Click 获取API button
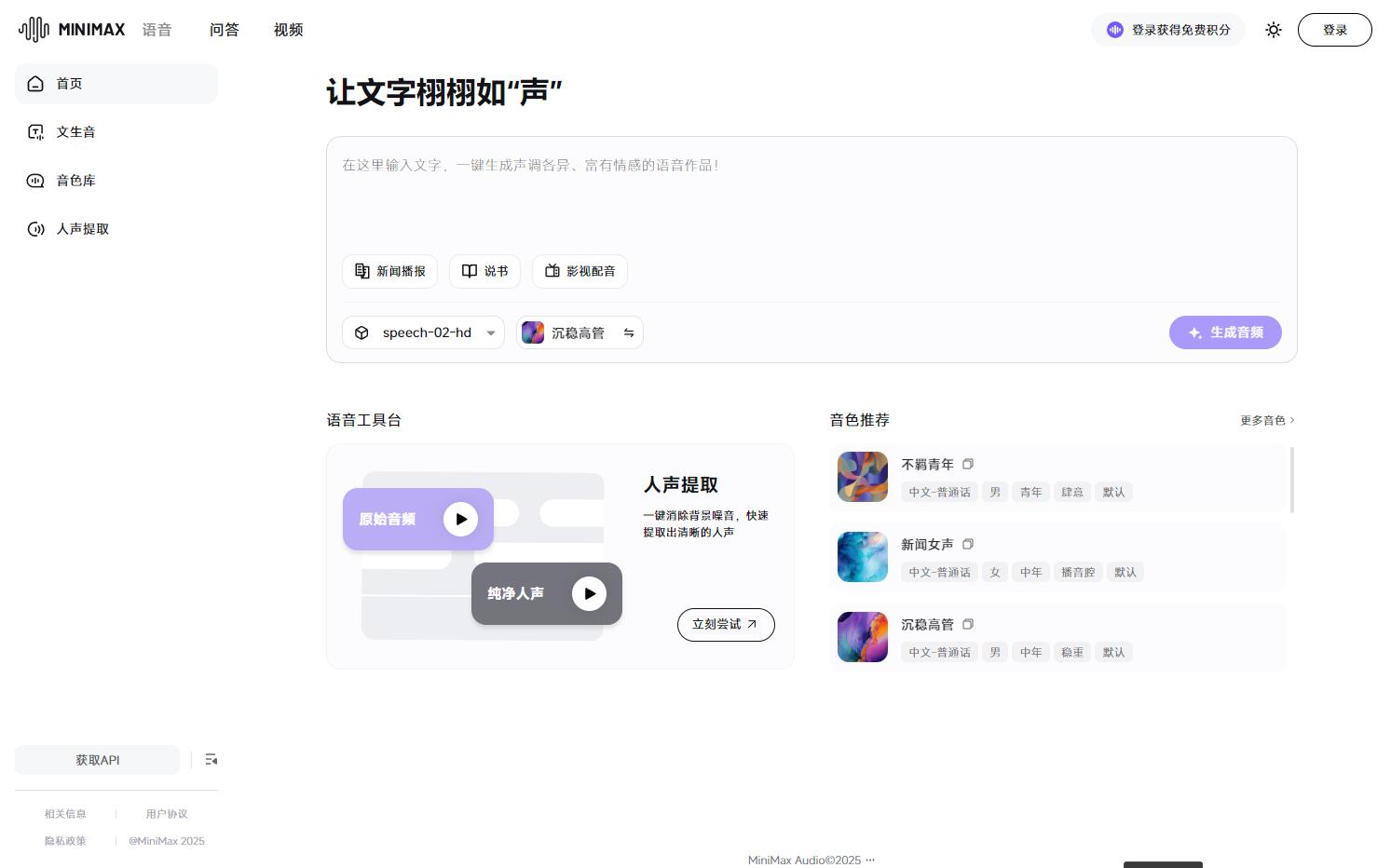The width and height of the screenshot is (1391, 868). click(97, 760)
